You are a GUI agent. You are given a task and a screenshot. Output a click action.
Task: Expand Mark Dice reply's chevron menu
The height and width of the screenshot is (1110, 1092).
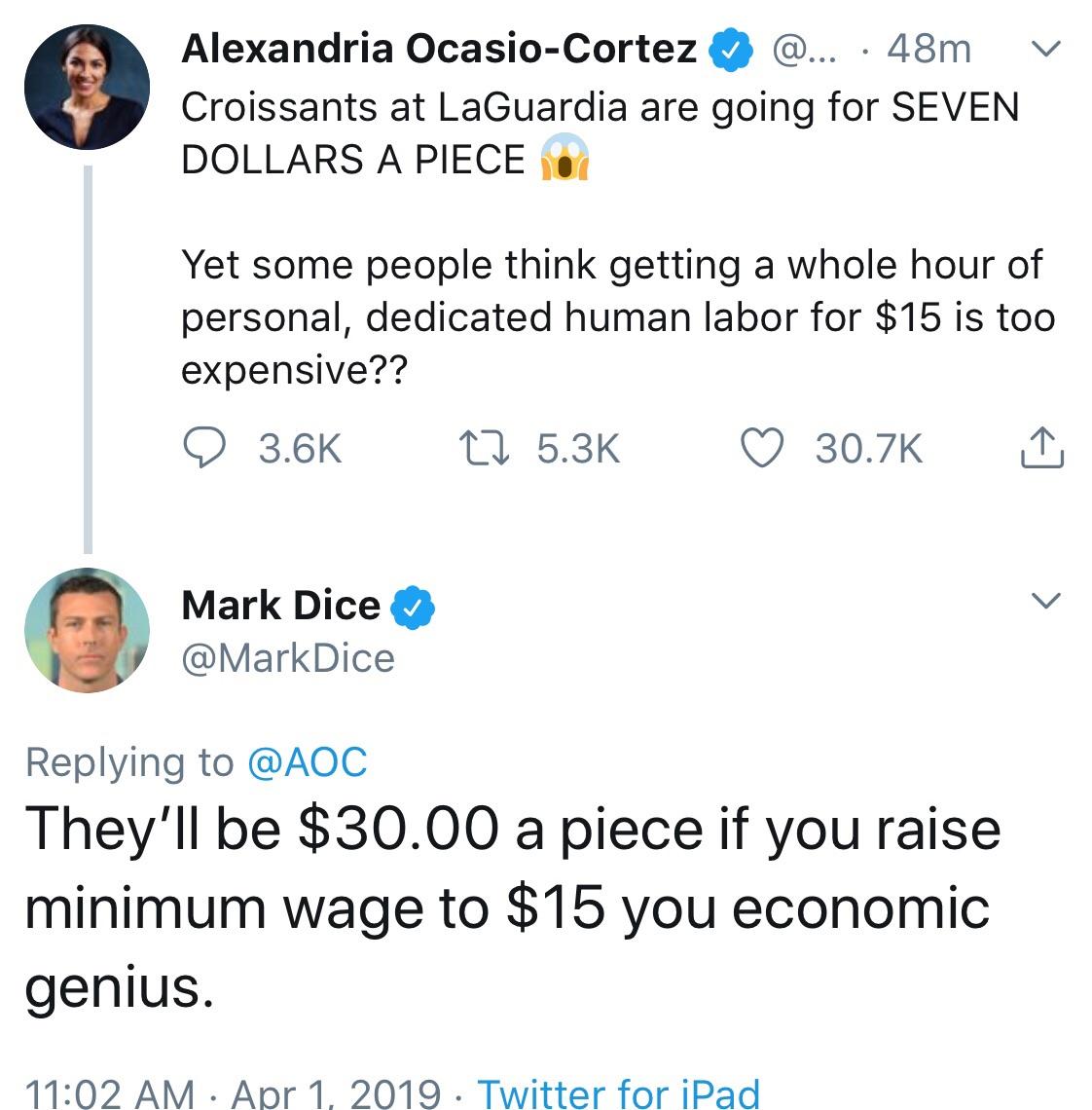[x=1045, y=601]
